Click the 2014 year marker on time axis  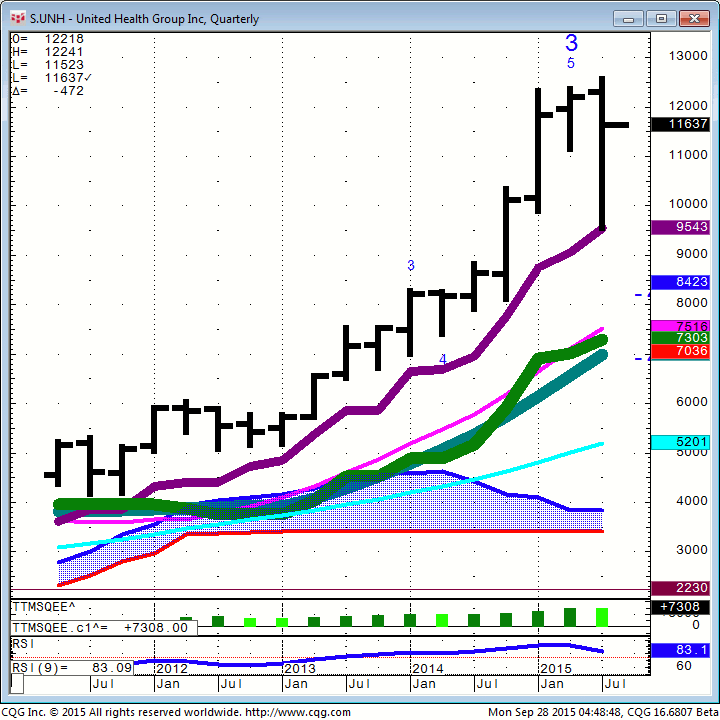pyautogui.click(x=428, y=668)
